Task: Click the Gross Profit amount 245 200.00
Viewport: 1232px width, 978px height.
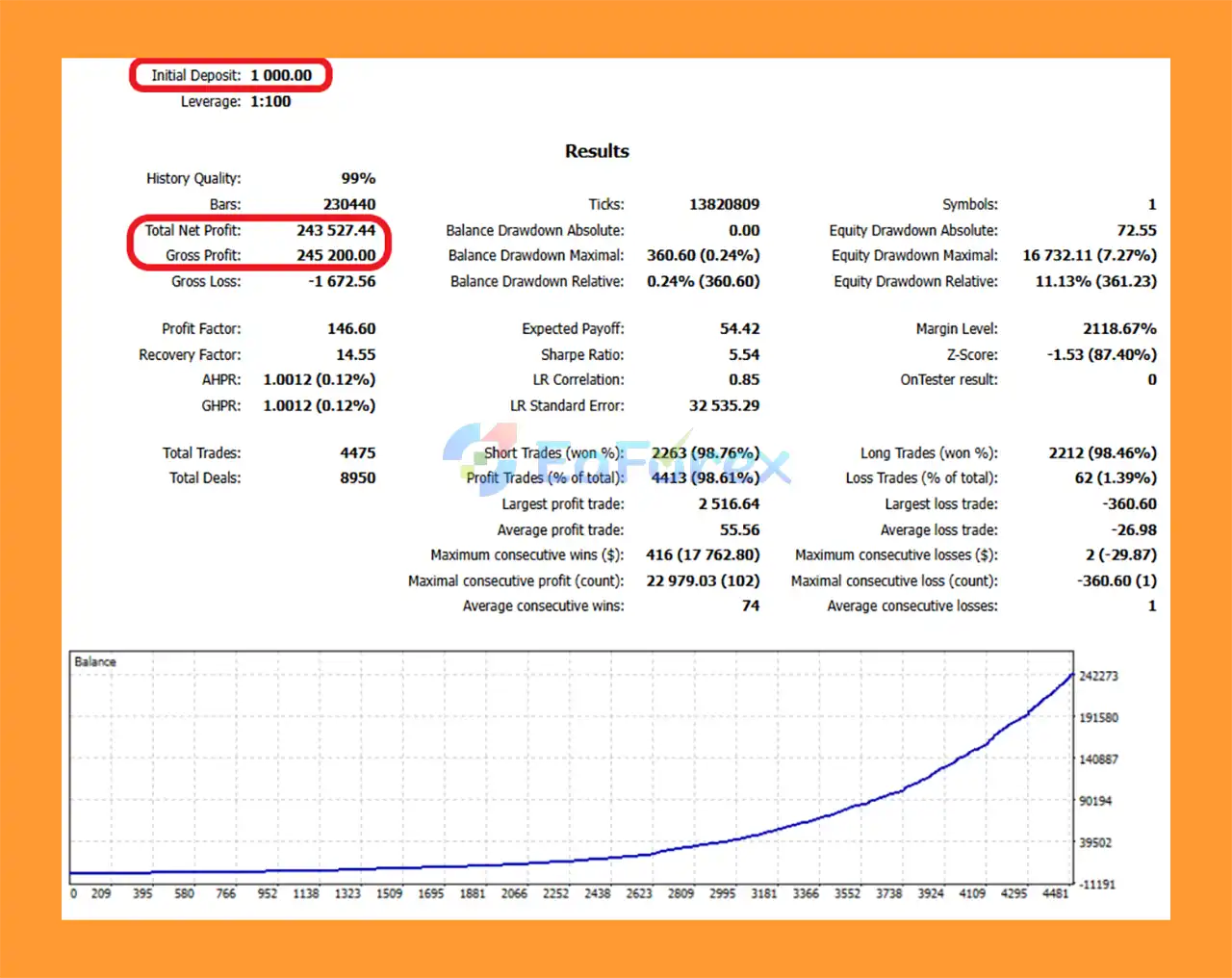Action: [335, 255]
